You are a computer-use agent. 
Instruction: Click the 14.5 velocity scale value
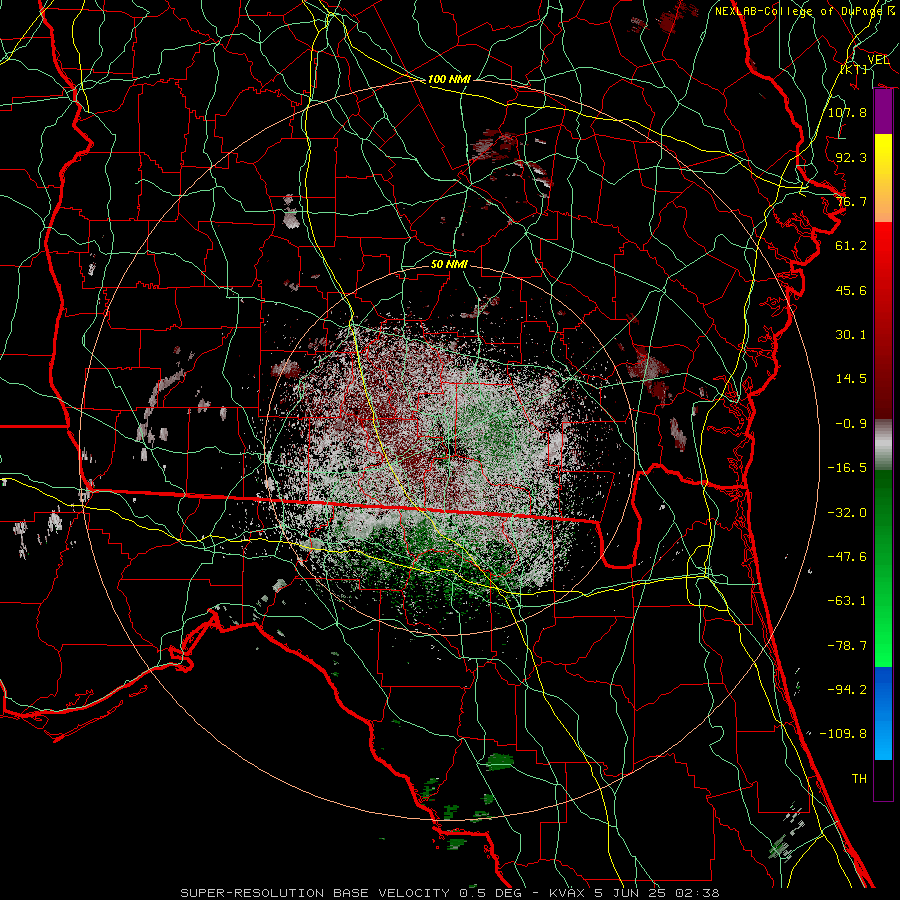[x=851, y=379]
